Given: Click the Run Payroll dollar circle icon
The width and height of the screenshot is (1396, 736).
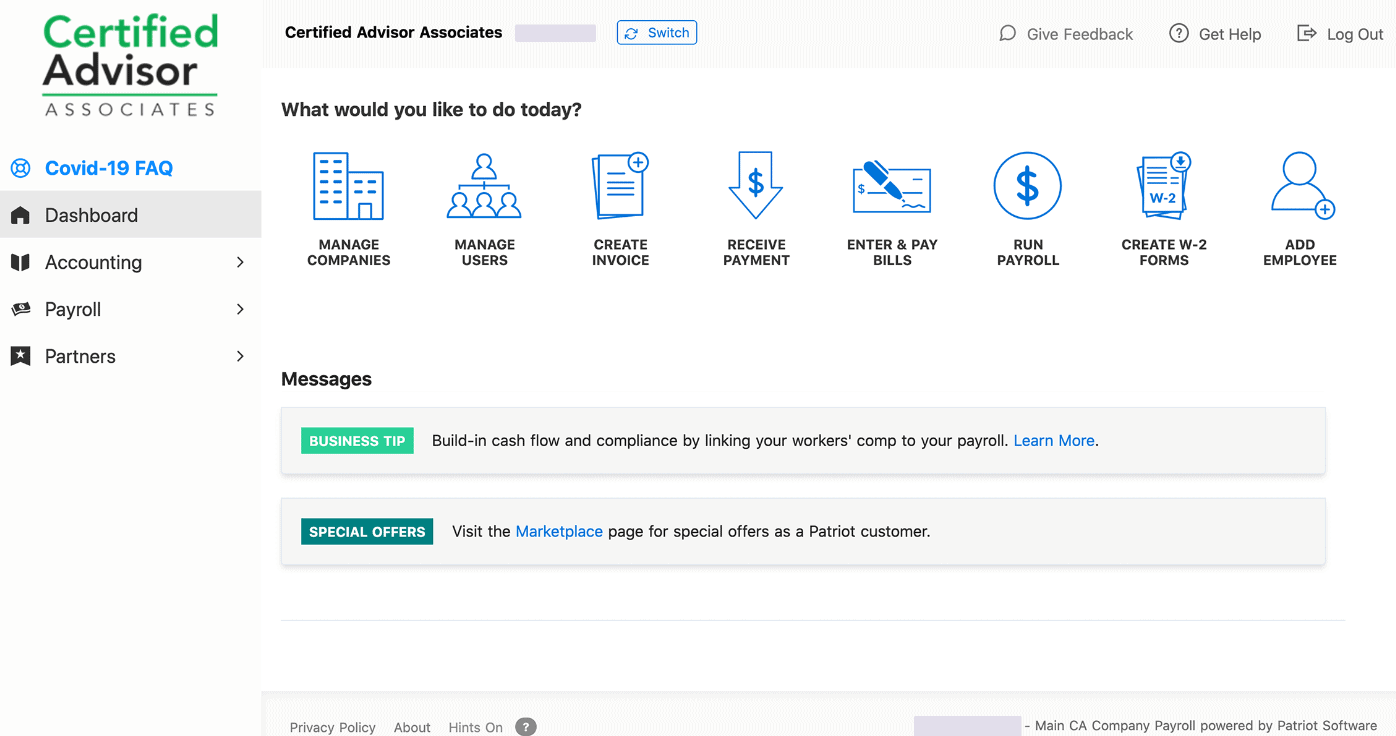Looking at the screenshot, I should 1027,186.
